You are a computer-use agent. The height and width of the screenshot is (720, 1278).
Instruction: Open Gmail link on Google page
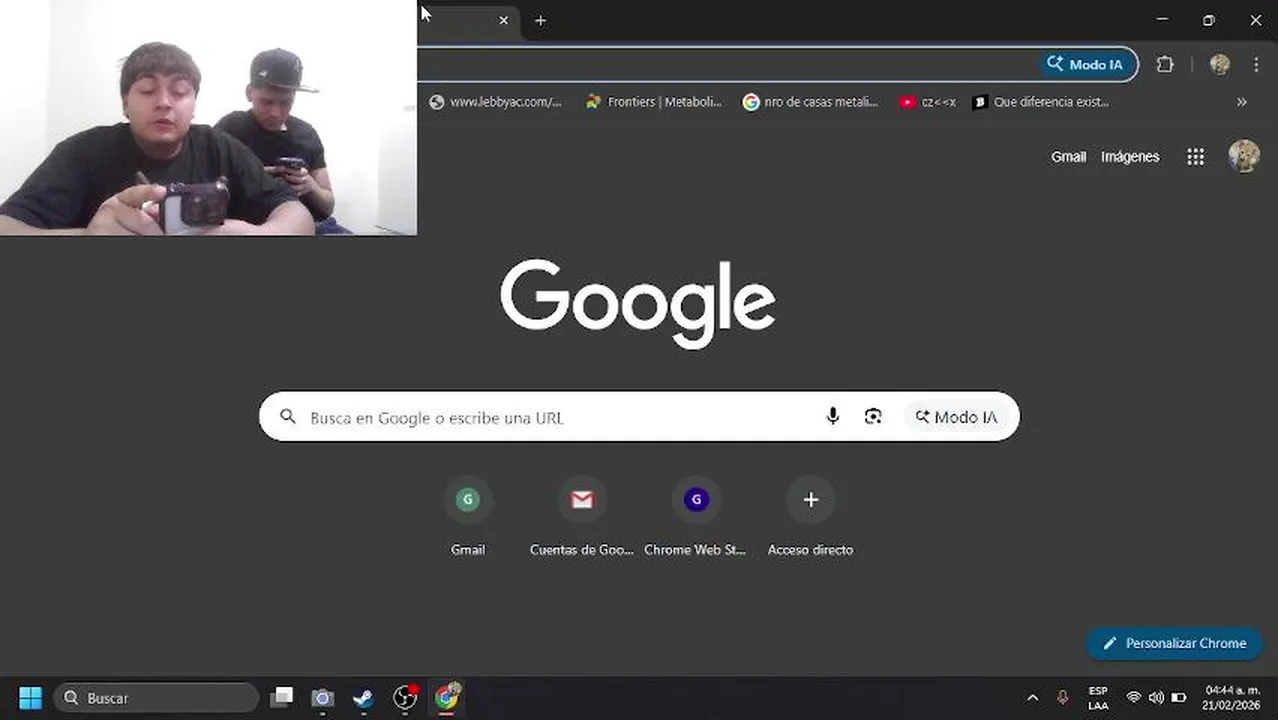tap(1068, 156)
